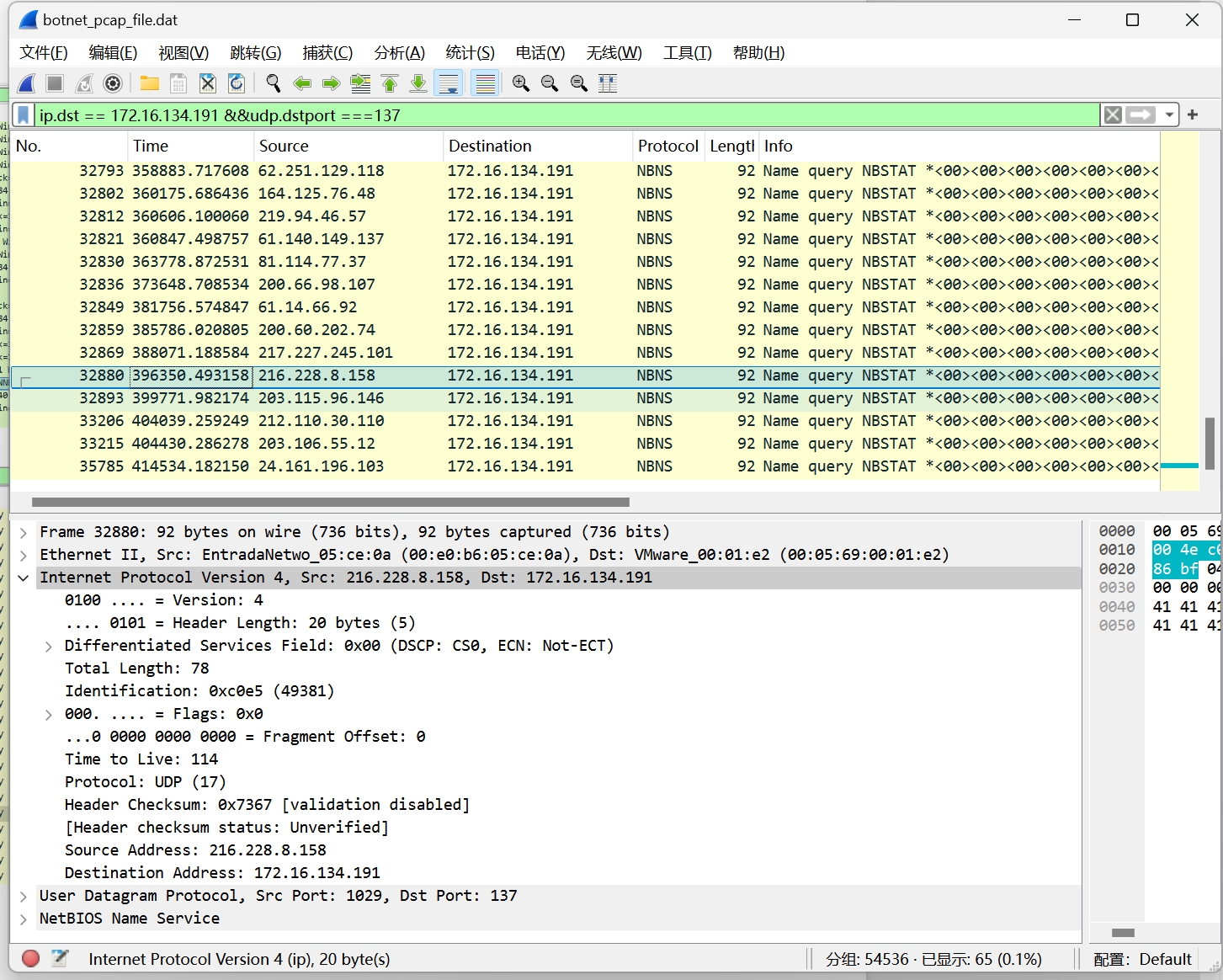Sort packets by the No. column
Image resolution: width=1223 pixels, height=980 pixels.
[x=69, y=146]
